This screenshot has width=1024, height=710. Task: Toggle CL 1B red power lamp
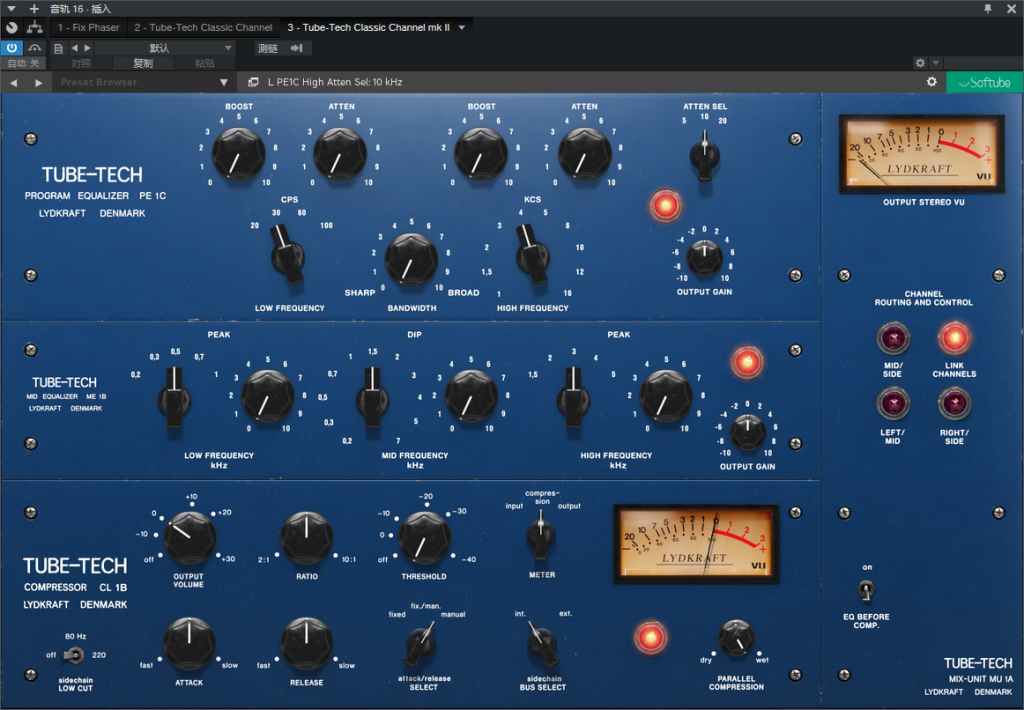650,637
